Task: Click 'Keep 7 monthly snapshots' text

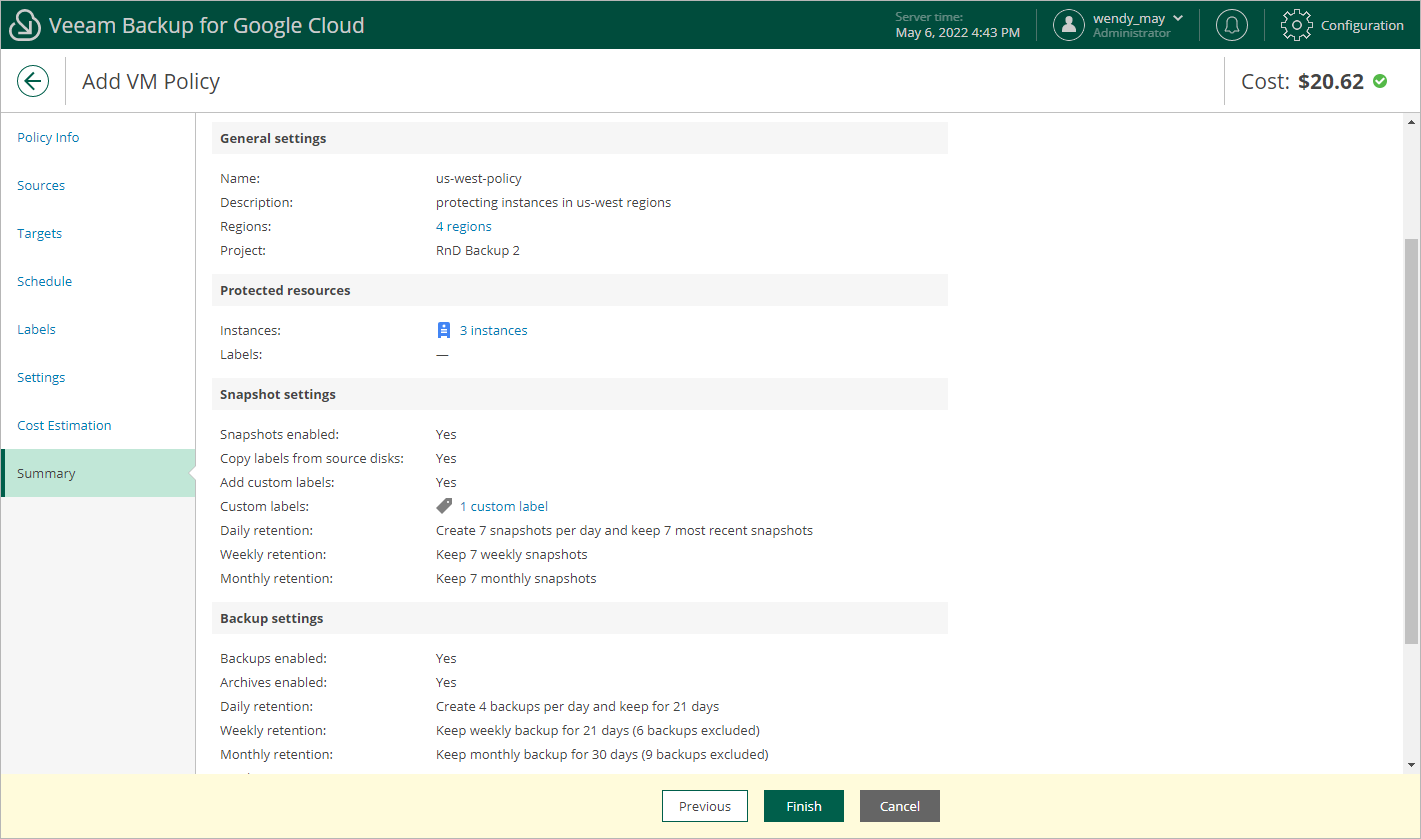Action: [x=516, y=578]
